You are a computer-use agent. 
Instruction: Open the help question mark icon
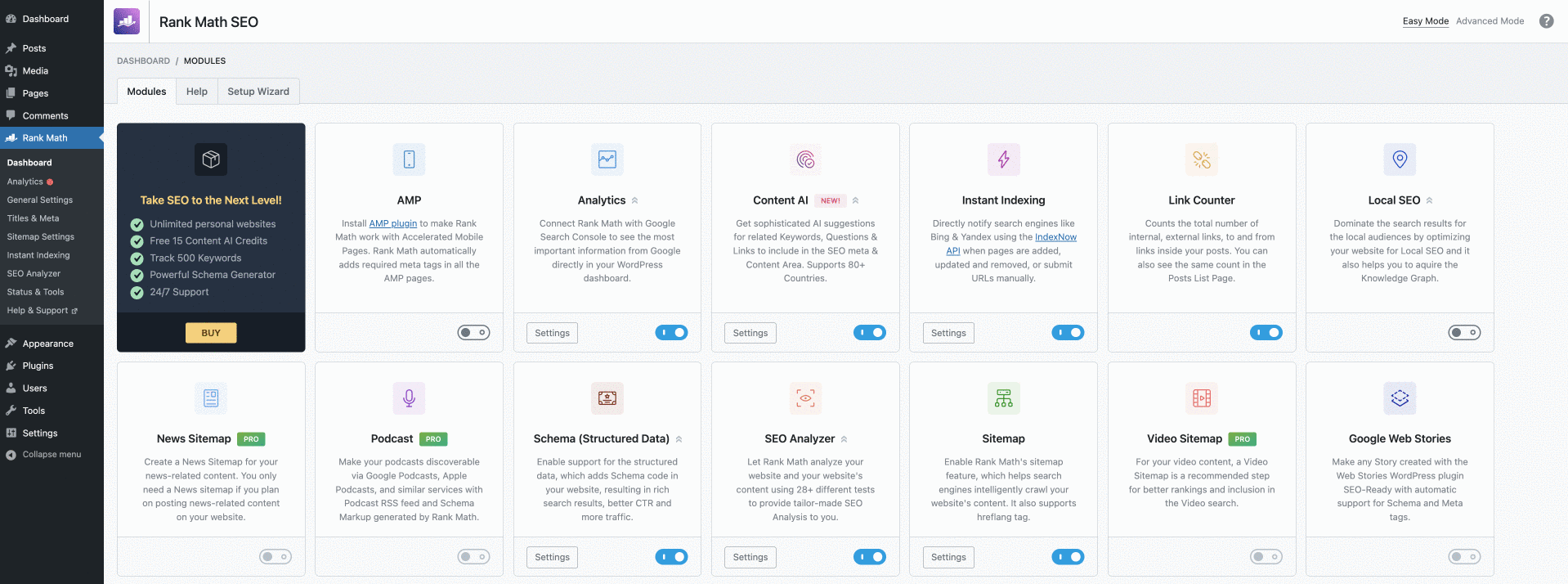pos(1546,21)
